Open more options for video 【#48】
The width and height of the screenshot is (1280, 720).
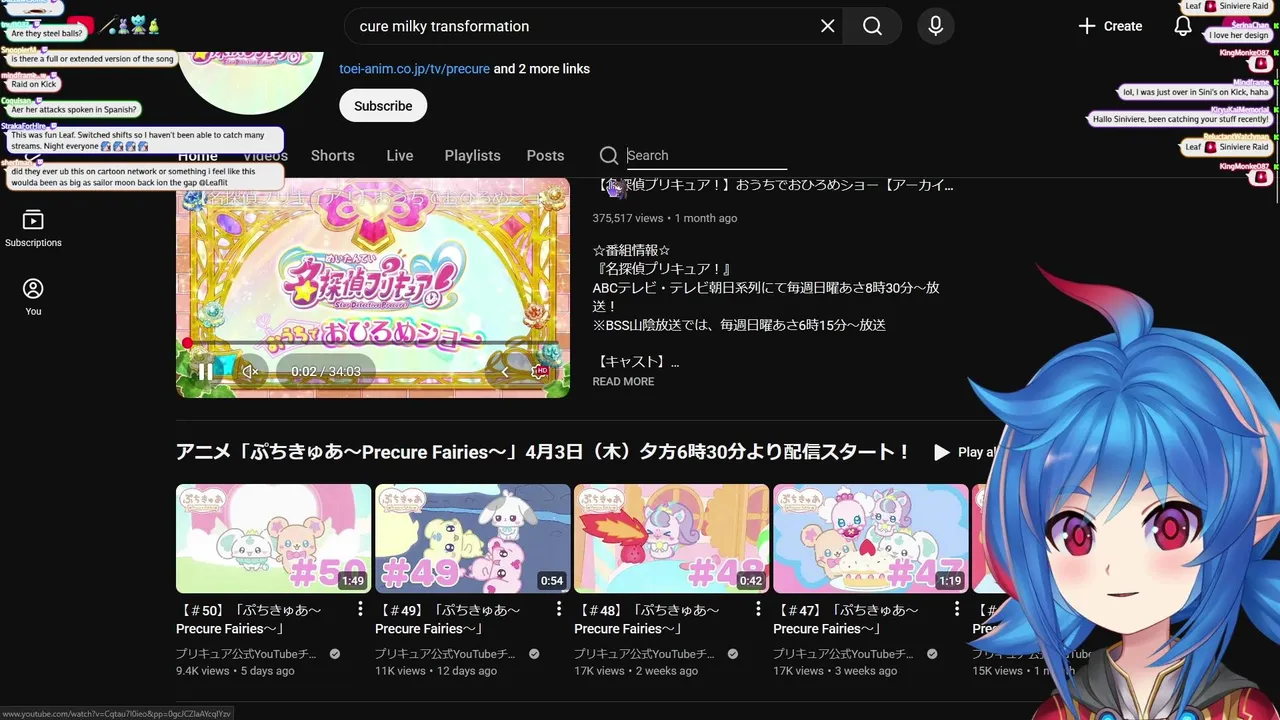click(758, 609)
